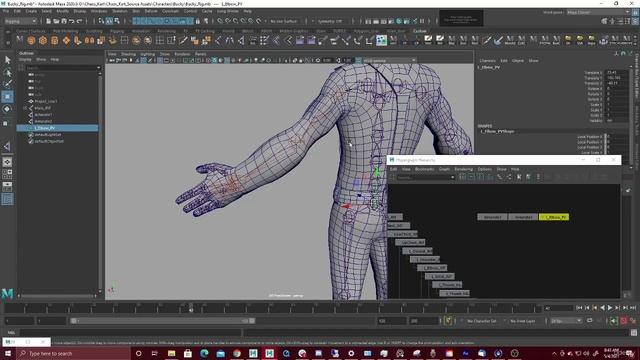Open the frame rate fps dropdown
Image resolution: width=640 pixels, height=360 pixels.
click(x=566, y=321)
